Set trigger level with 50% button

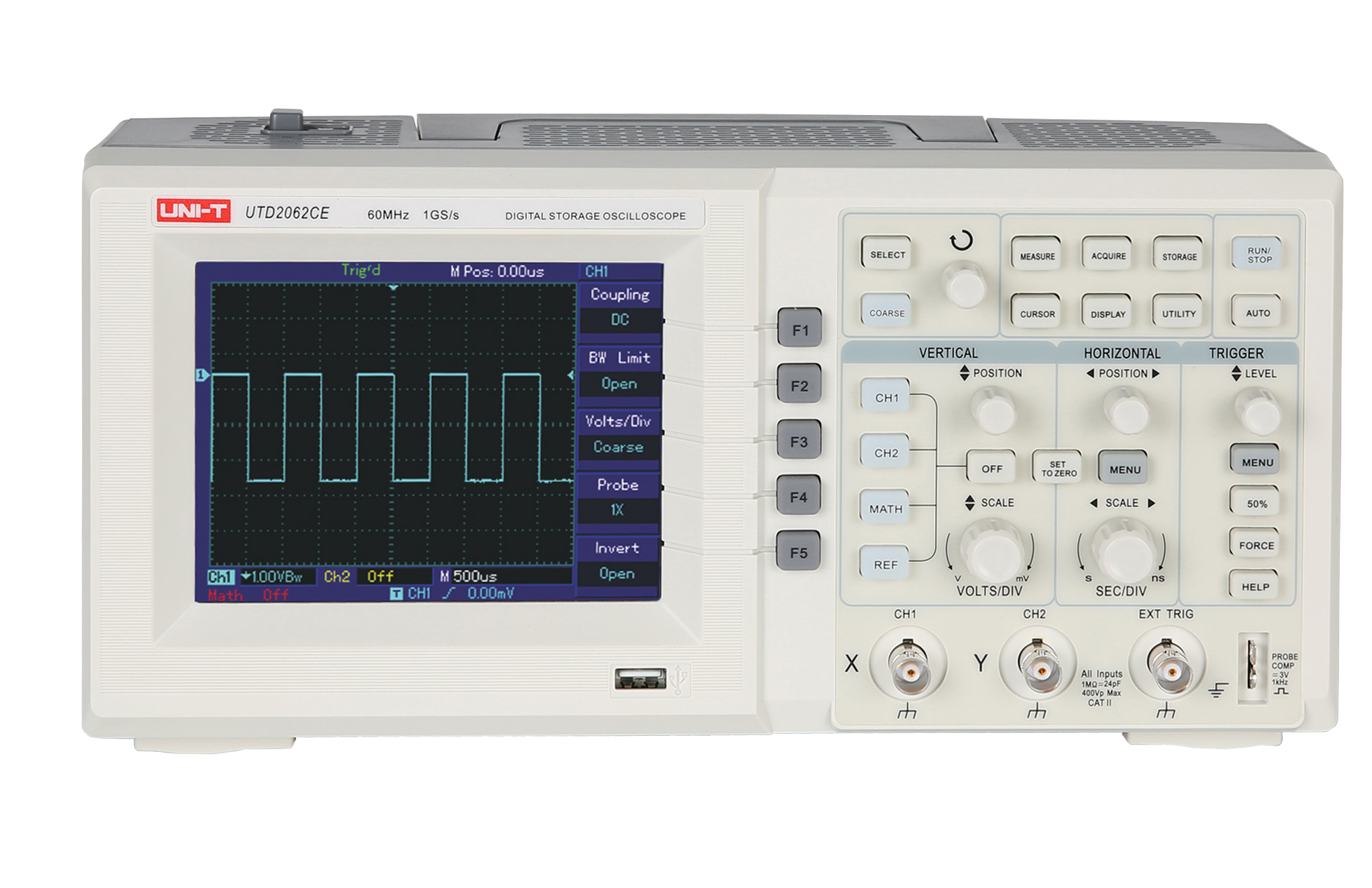tap(1256, 502)
